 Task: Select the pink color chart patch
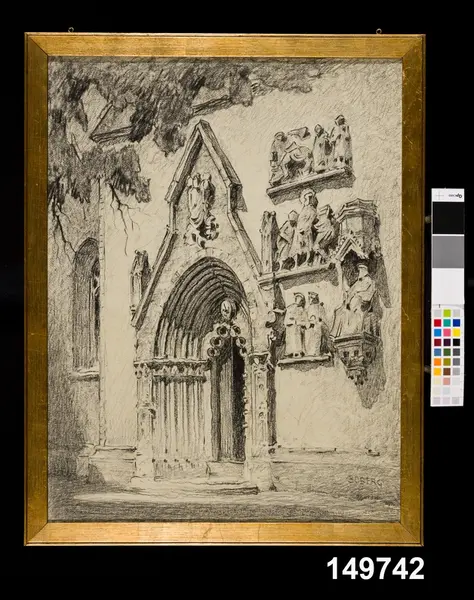pyautogui.click(x=447, y=333)
